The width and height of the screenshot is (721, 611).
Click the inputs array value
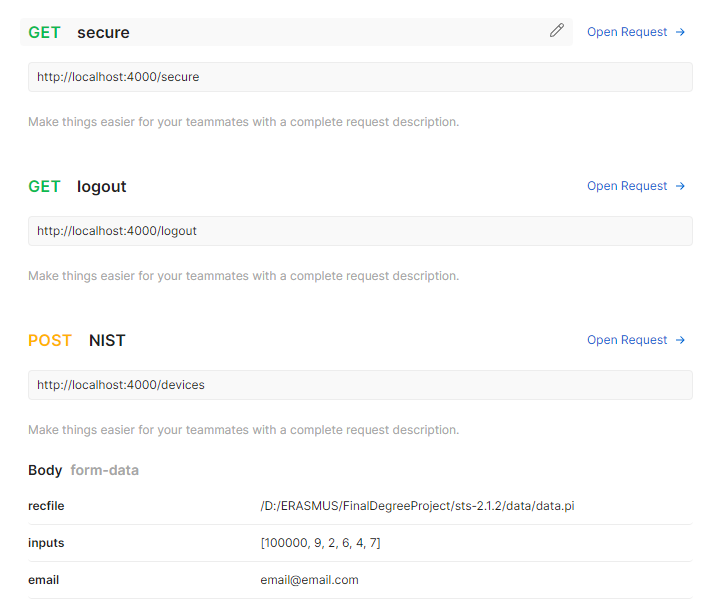(320, 543)
